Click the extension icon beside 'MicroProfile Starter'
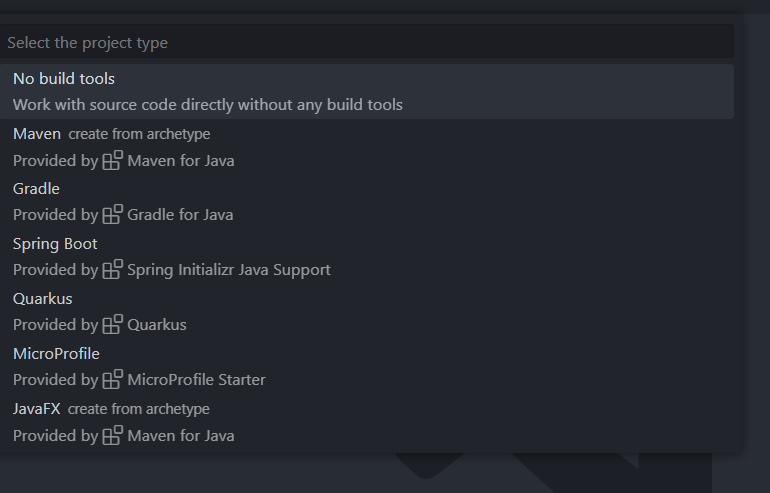The image size is (770, 493). (113, 380)
